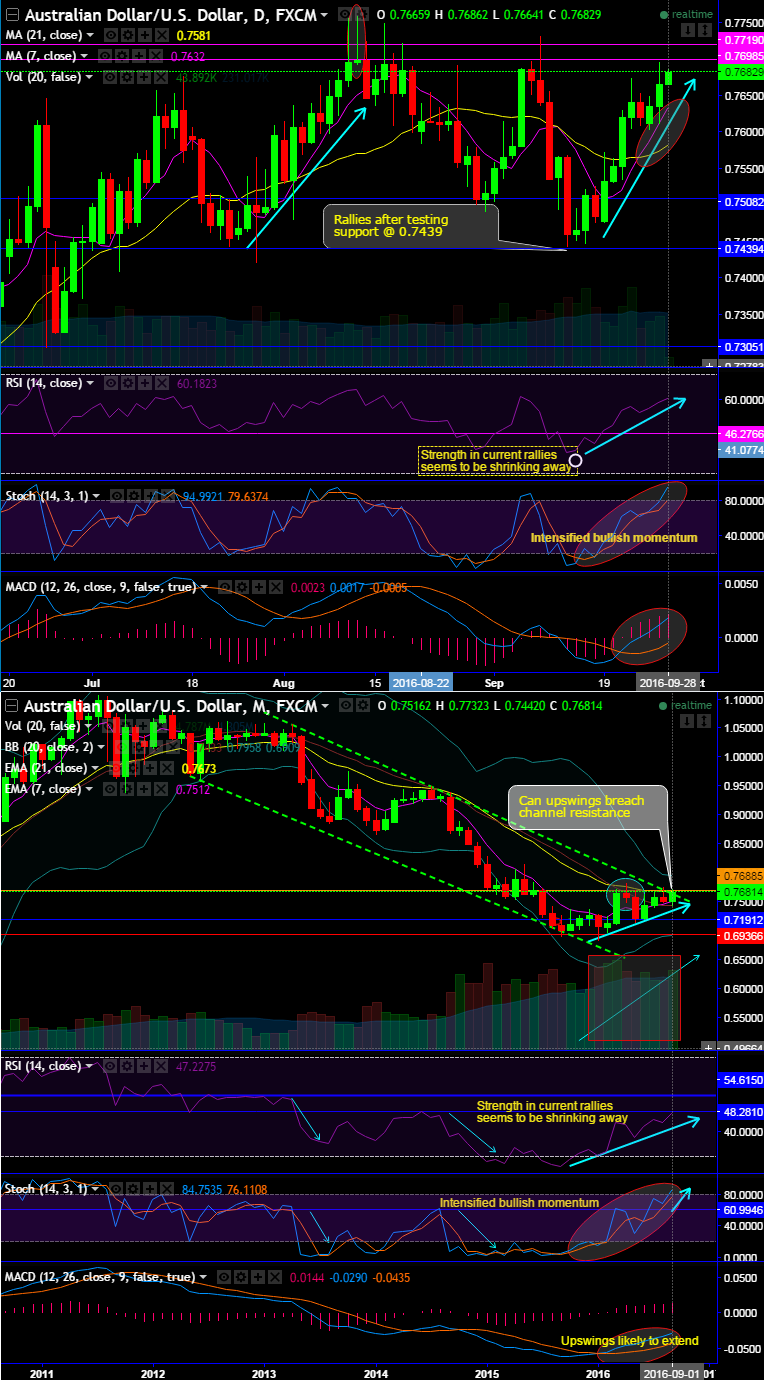Click 0.74394 support price label on daily axis

point(741,249)
